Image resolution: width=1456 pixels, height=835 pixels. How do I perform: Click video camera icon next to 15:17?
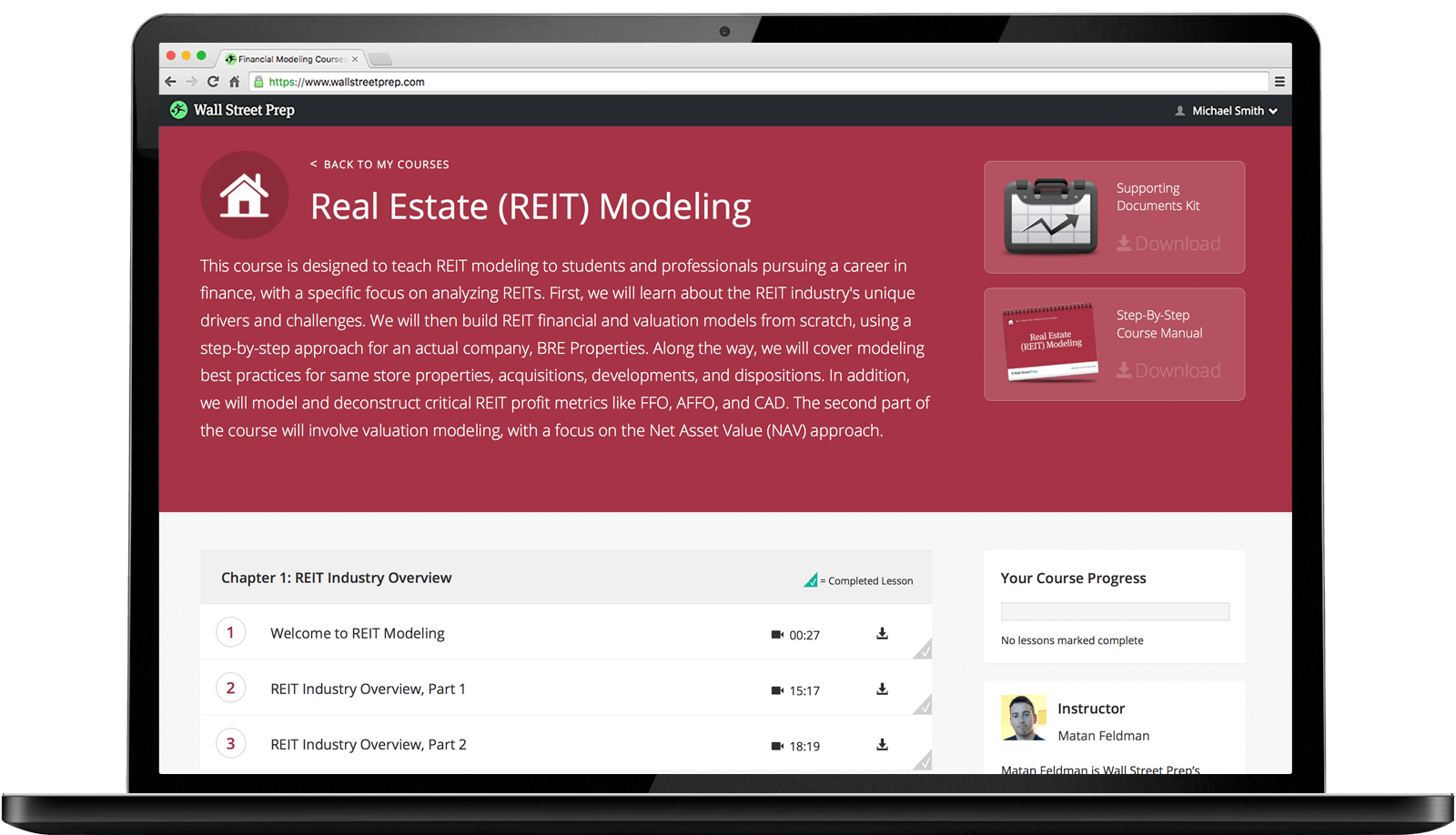(777, 690)
